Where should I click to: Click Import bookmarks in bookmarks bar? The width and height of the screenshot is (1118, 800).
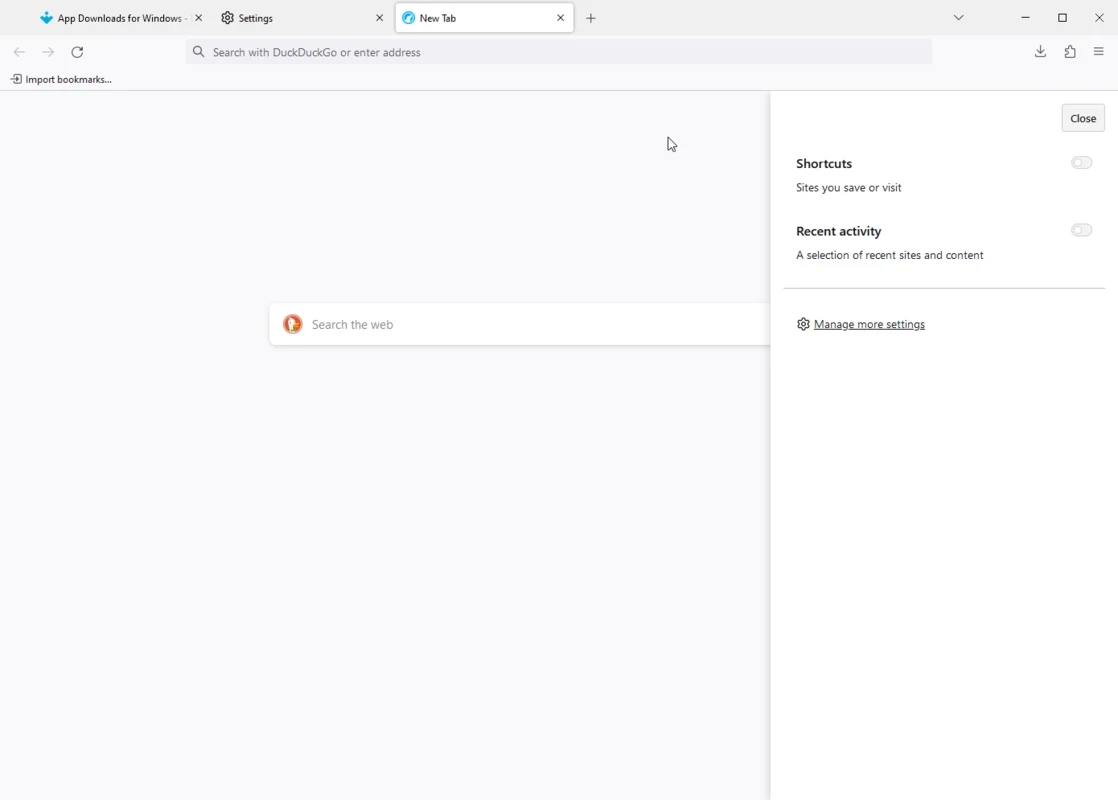point(61,79)
